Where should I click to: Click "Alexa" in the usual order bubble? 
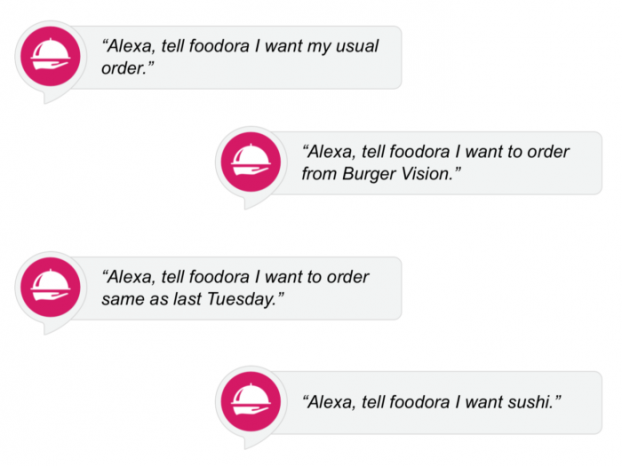[131, 46]
